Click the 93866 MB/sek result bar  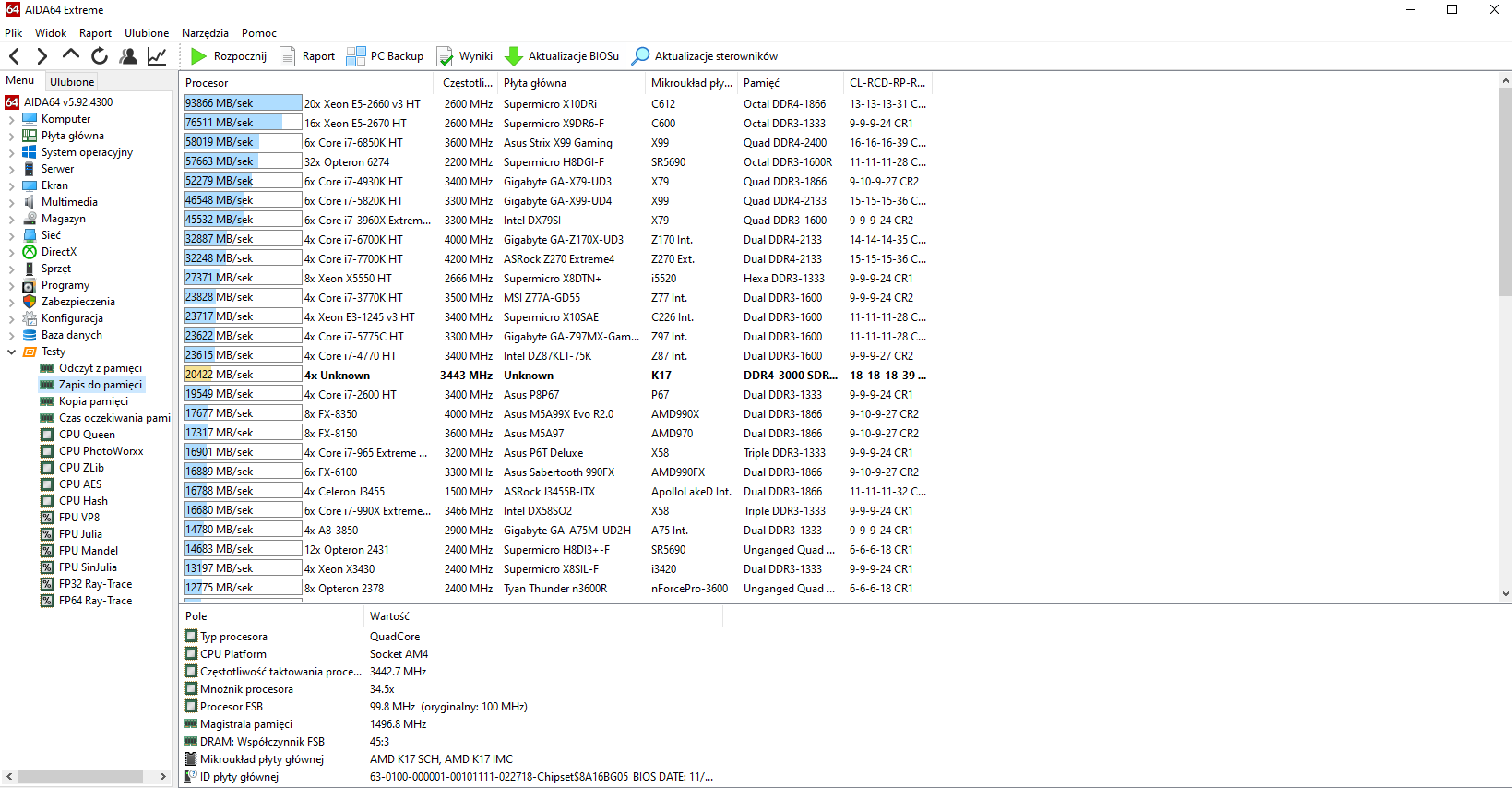(243, 103)
